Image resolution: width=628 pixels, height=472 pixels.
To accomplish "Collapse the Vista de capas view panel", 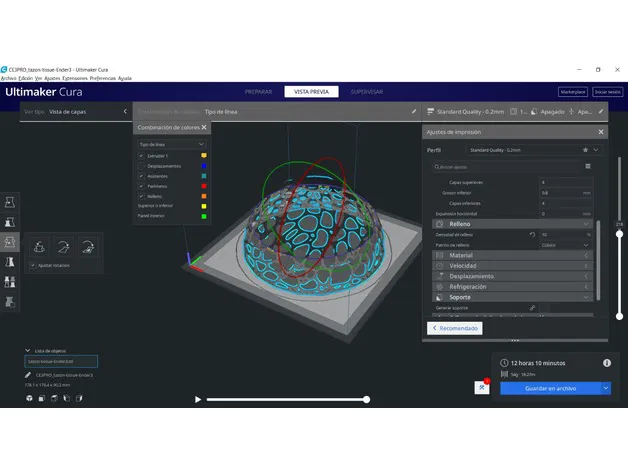I will pyautogui.click(x=125, y=111).
